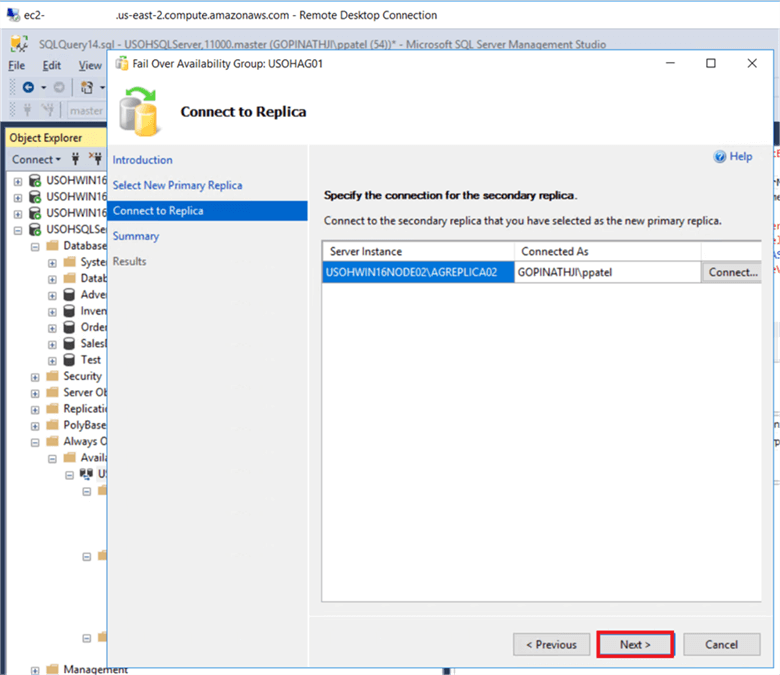Expand the Order database node
This screenshot has width=780, height=675.
[52, 328]
